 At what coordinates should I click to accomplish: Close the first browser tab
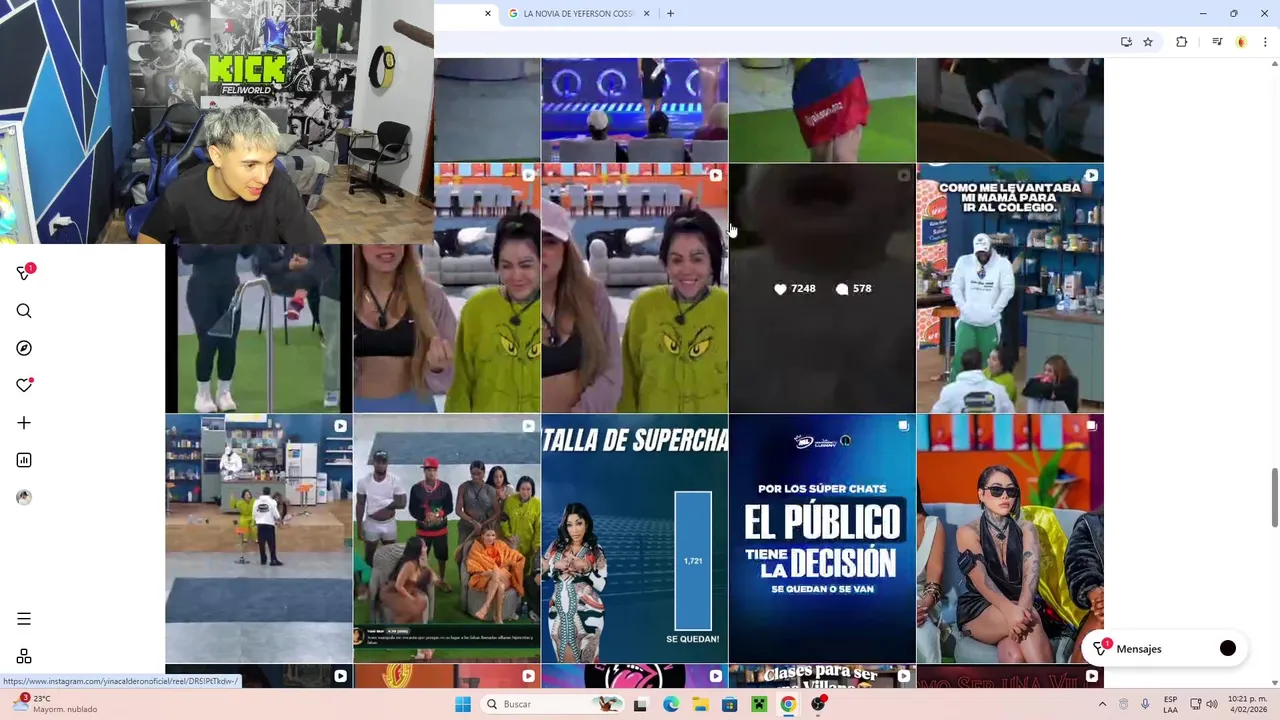488,13
